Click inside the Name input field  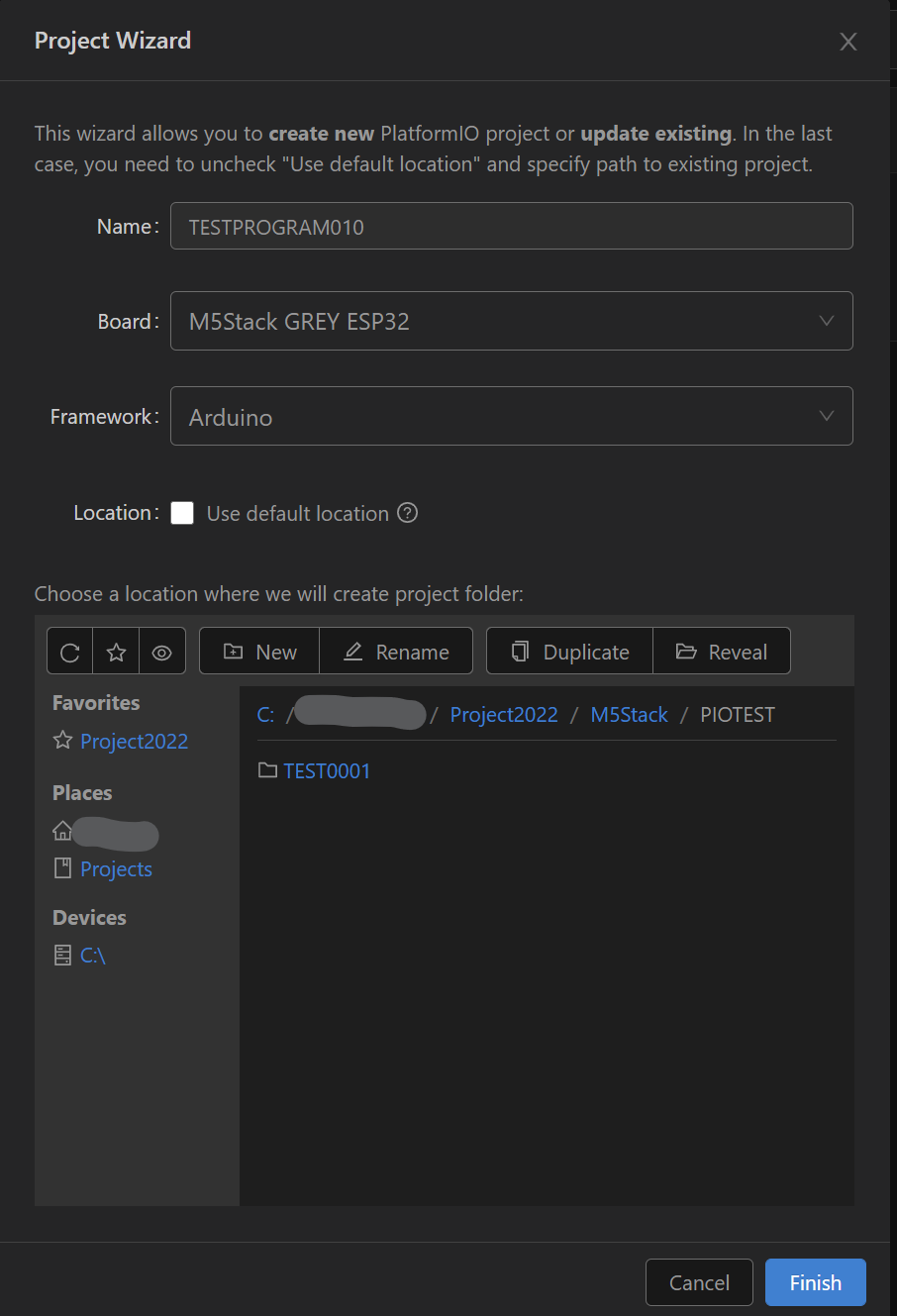(511, 226)
